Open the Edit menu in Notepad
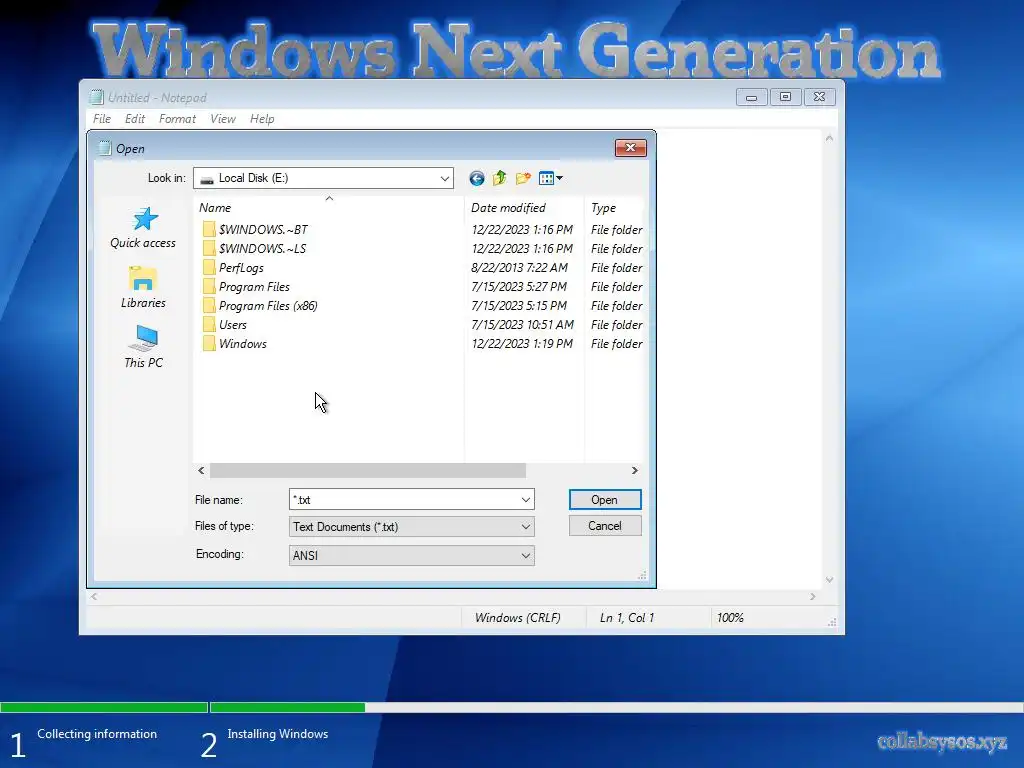The image size is (1024, 768). point(135,119)
